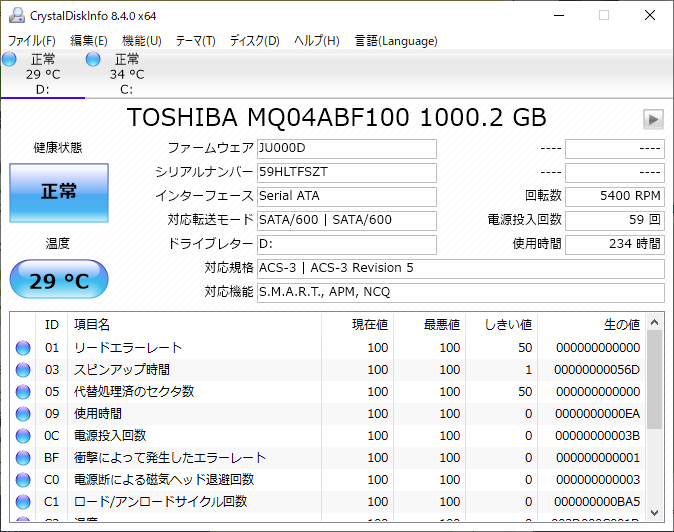This screenshot has width=674, height=532.
Task: Click the 温度 label above temperature
Action: click(x=58, y=244)
